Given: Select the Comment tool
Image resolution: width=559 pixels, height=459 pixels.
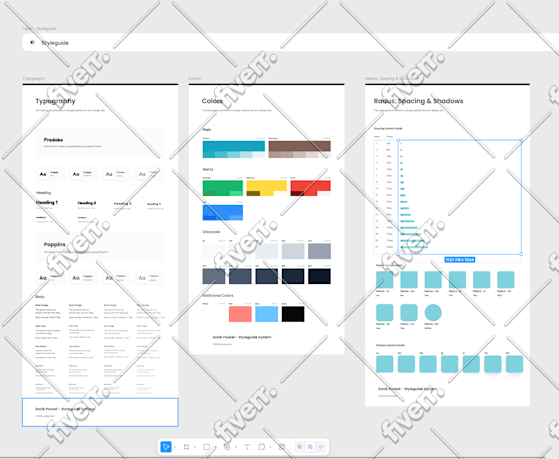Looking at the screenshot, I should pos(262,447).
